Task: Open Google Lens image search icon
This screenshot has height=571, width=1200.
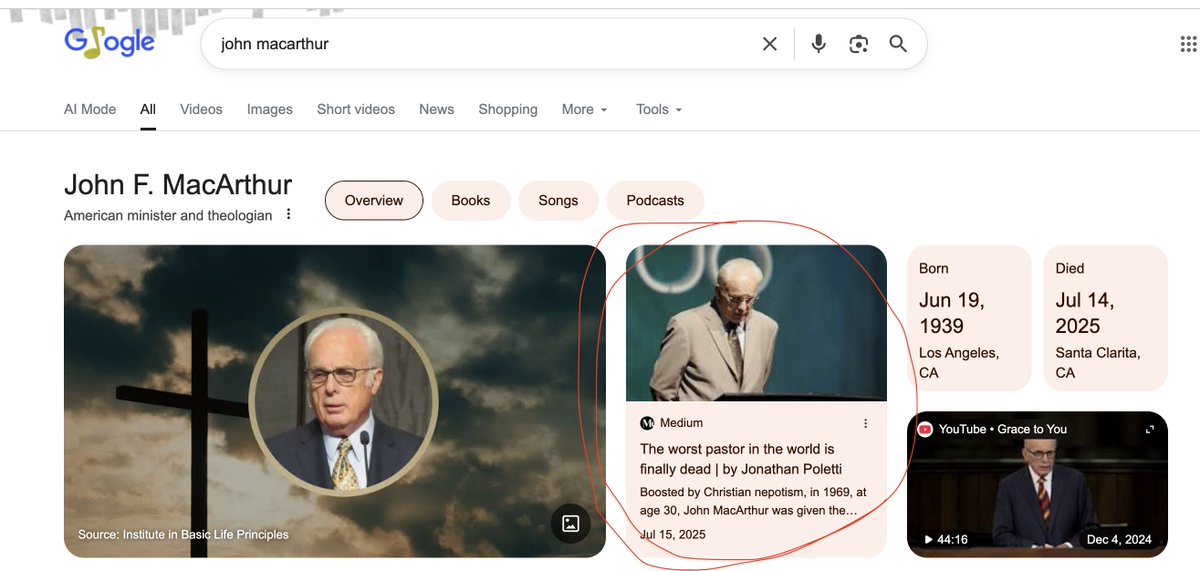Action: [x=858, y=44]
